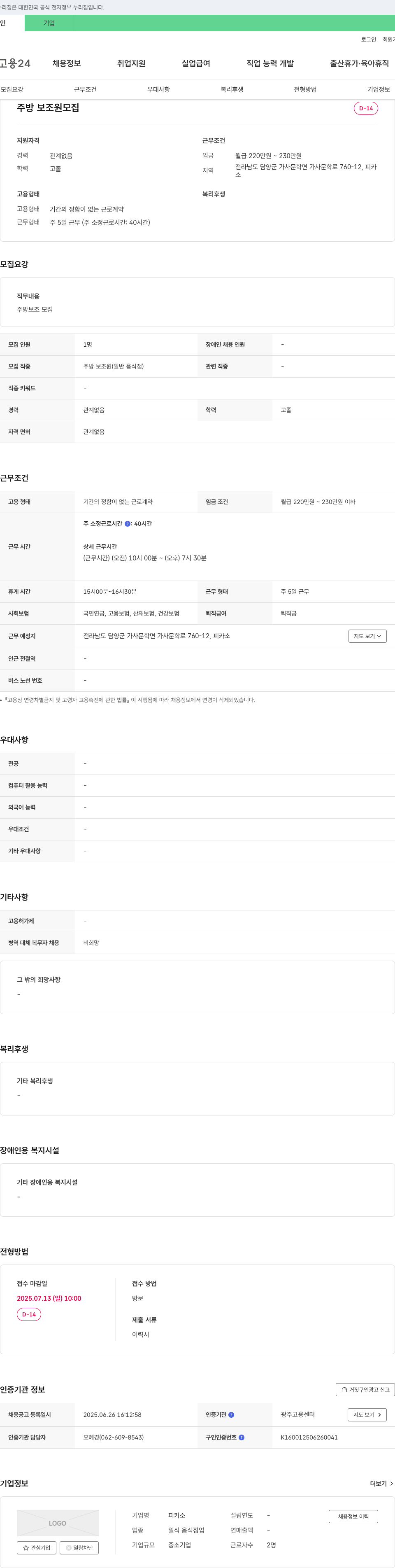Jump to 모집요강 section tab
The height and width of the screenshot is (1568, 395).
coord(12,89)
